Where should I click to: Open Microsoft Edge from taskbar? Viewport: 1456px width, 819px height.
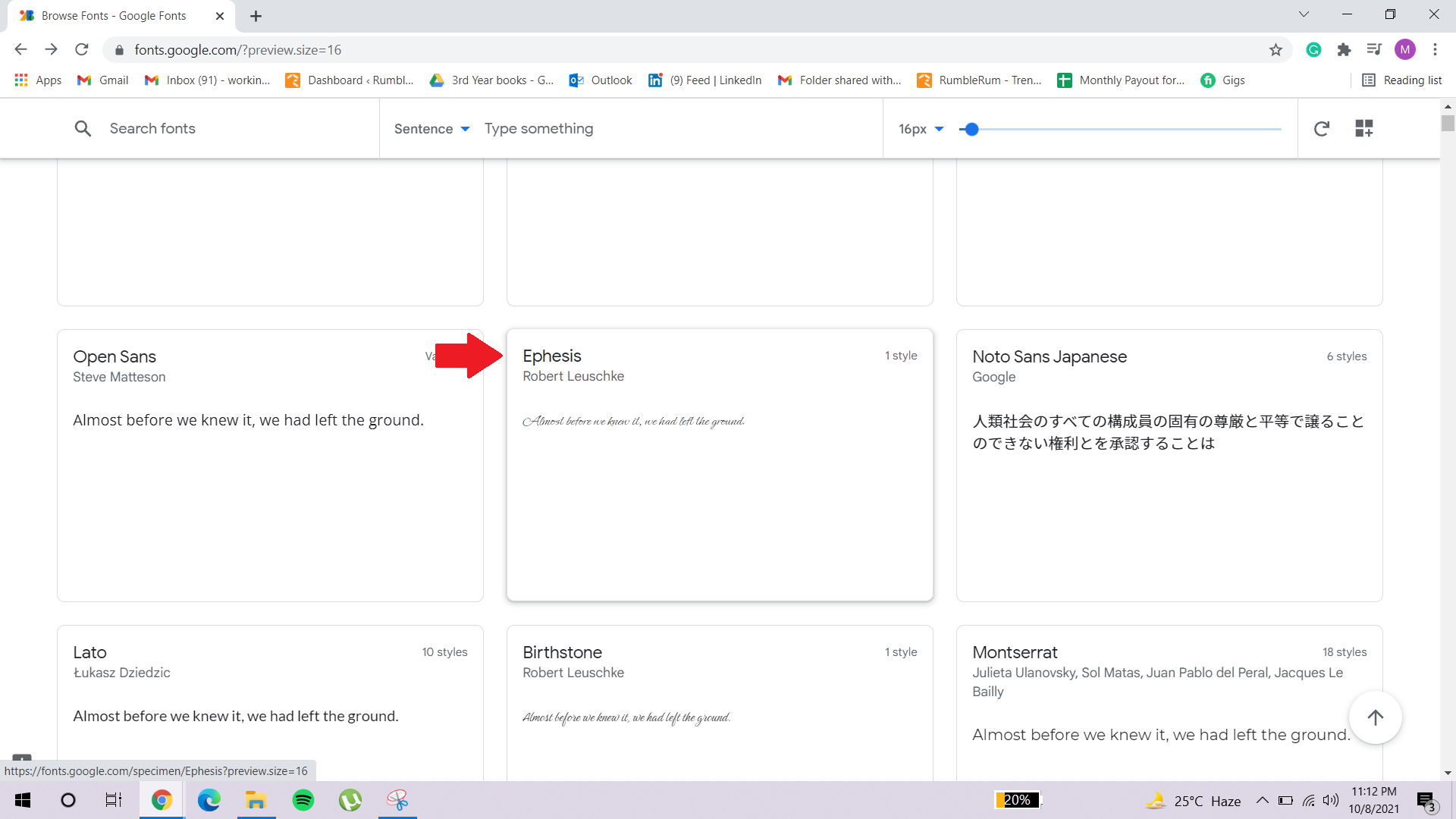click(209, 800)
